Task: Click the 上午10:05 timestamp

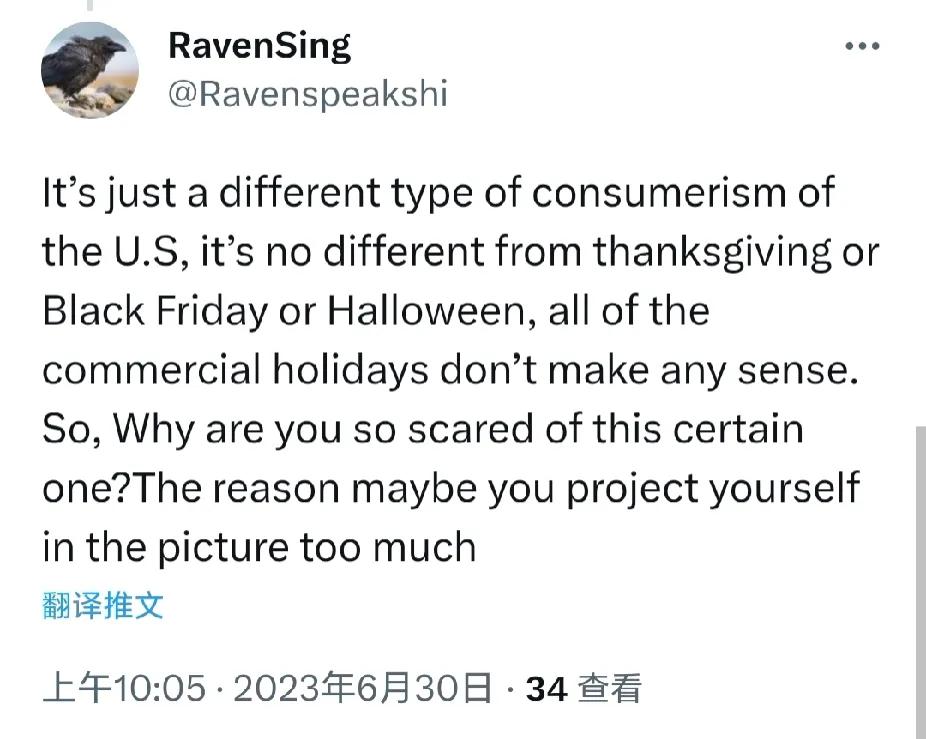Action: click(124, 688)
